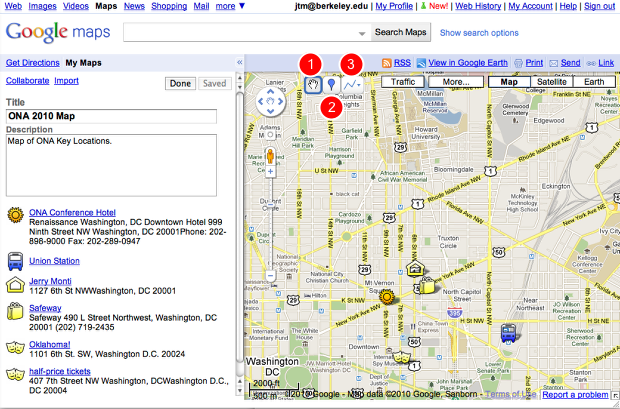Click the Street View pegman icon
This screenshot has width=620, height=409.
pyautogui.click(x=270, y=156)
